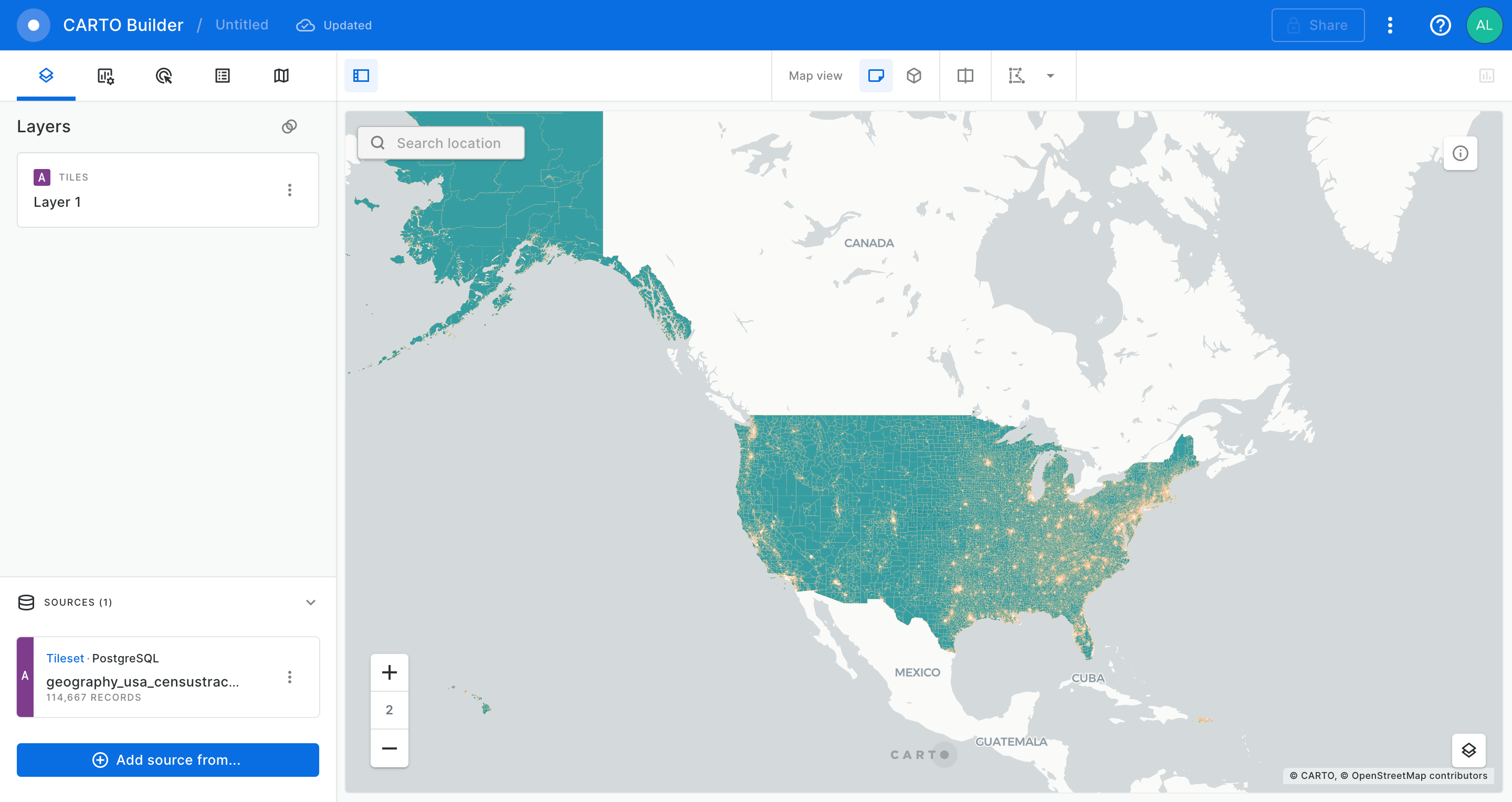Open Layer 1 options menu

pyautogui.click(x=289, y=190)
